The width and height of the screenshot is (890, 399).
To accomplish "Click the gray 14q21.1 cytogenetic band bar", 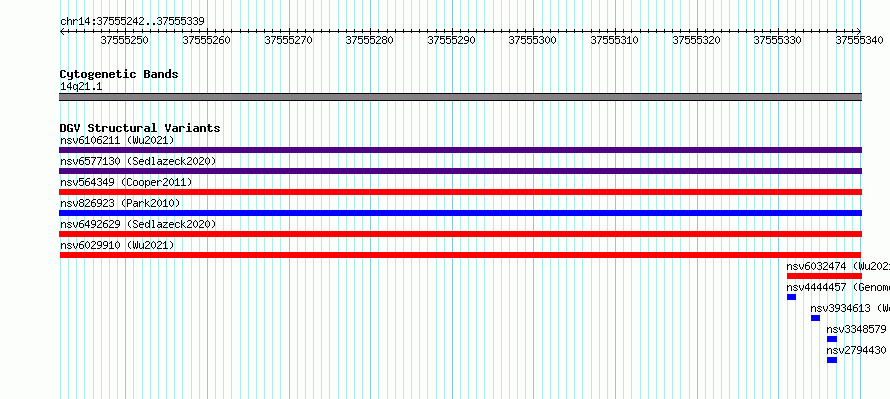I will tap(460, 97).
